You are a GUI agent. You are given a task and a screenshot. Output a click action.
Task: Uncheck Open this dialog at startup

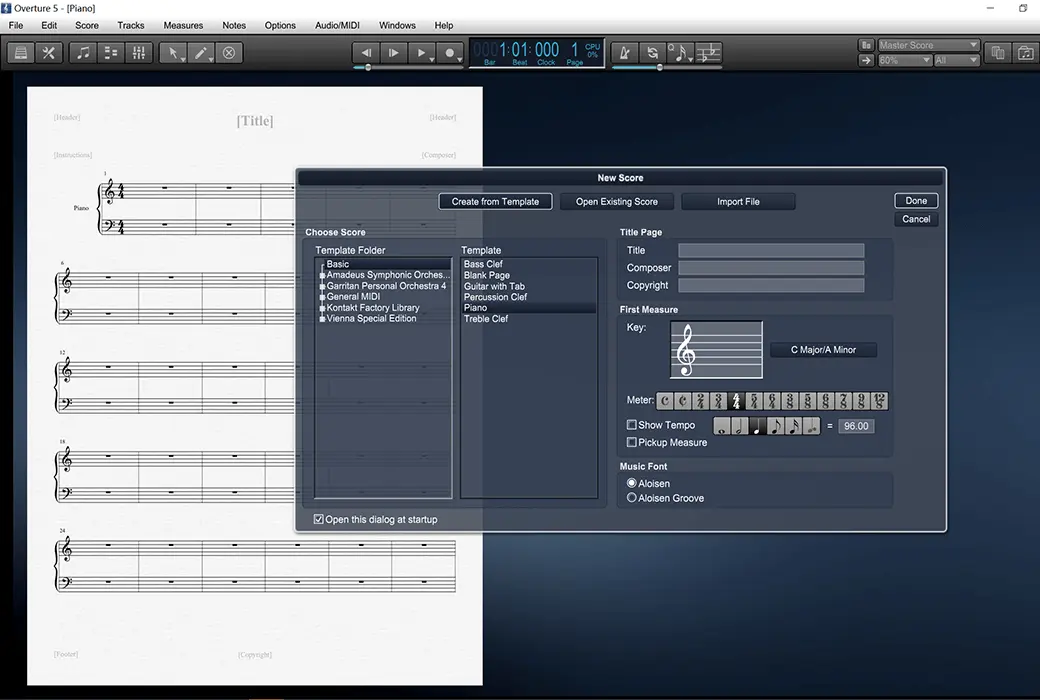pyautogui.click(x=319, y=519)
